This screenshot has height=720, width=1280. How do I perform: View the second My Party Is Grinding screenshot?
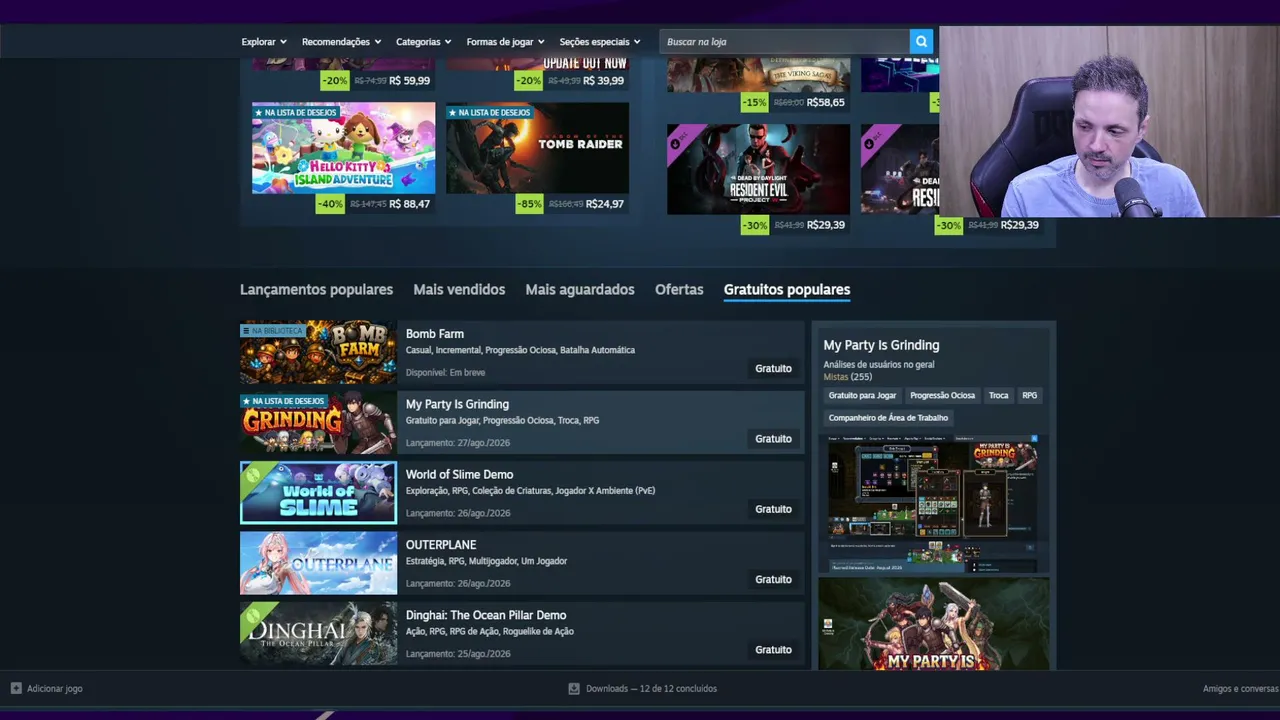934,624
